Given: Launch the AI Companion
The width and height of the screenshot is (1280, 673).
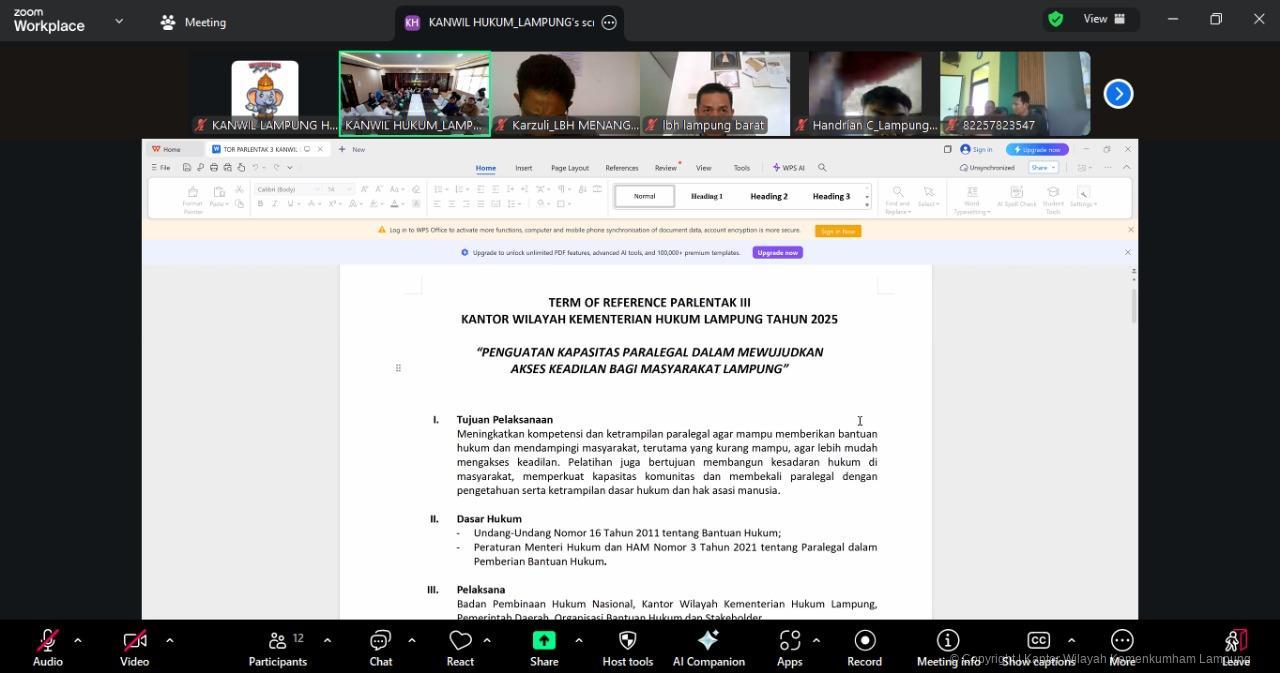Looking at the screenshot, I should coord(708,647).
